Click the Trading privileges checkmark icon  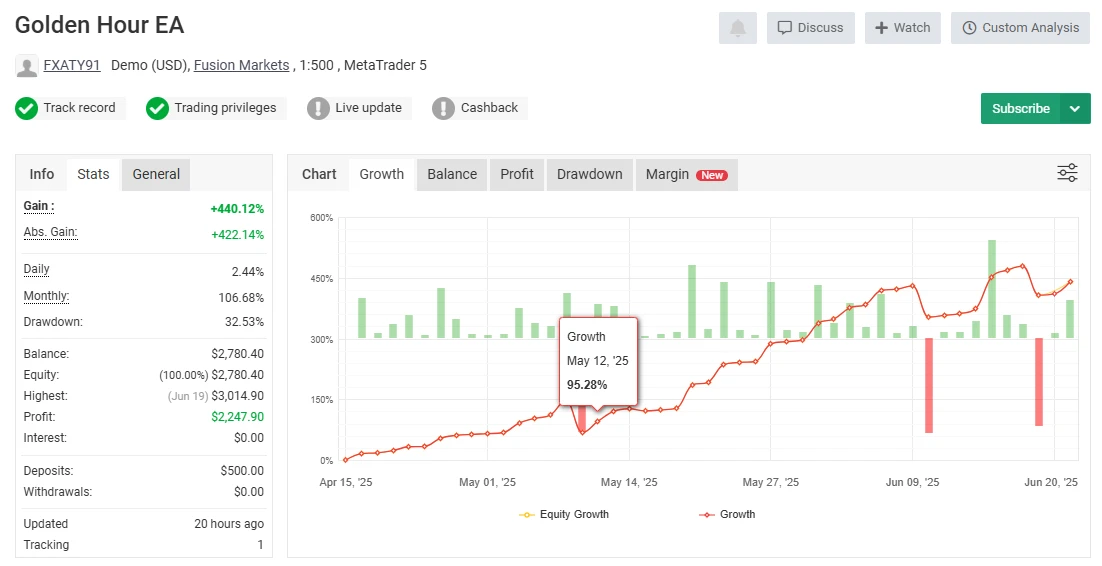pos(157,108)
